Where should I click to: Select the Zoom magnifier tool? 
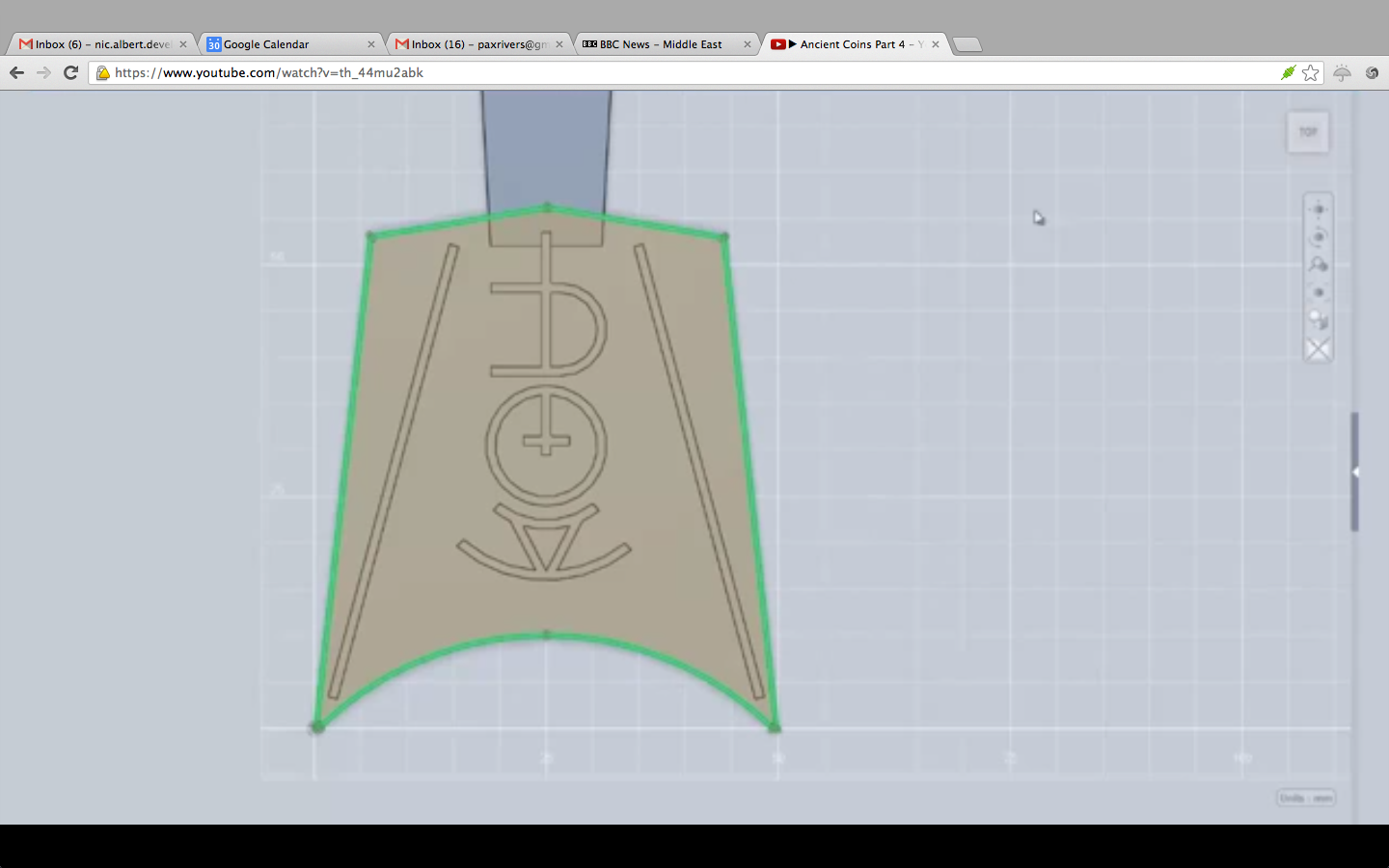1319,264
